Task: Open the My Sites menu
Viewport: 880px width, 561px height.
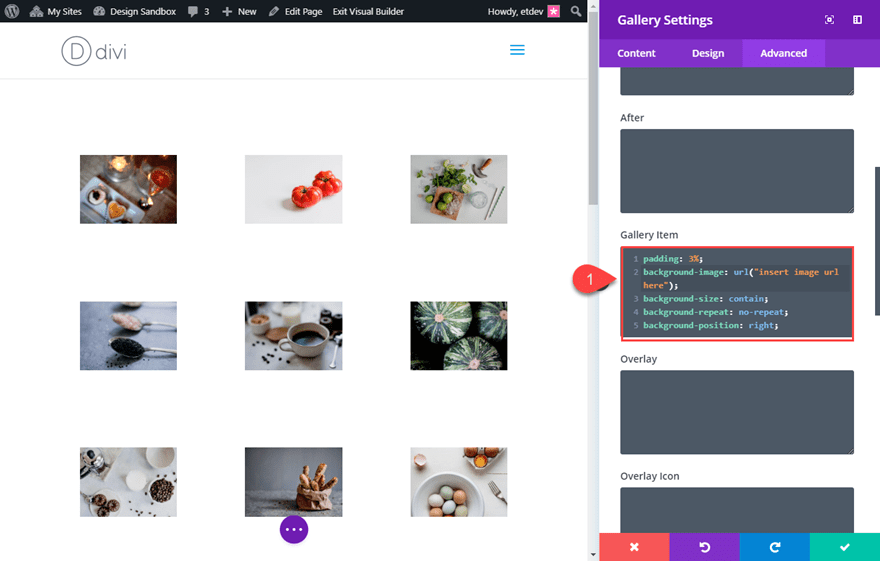Action: [x=56, y=11]
